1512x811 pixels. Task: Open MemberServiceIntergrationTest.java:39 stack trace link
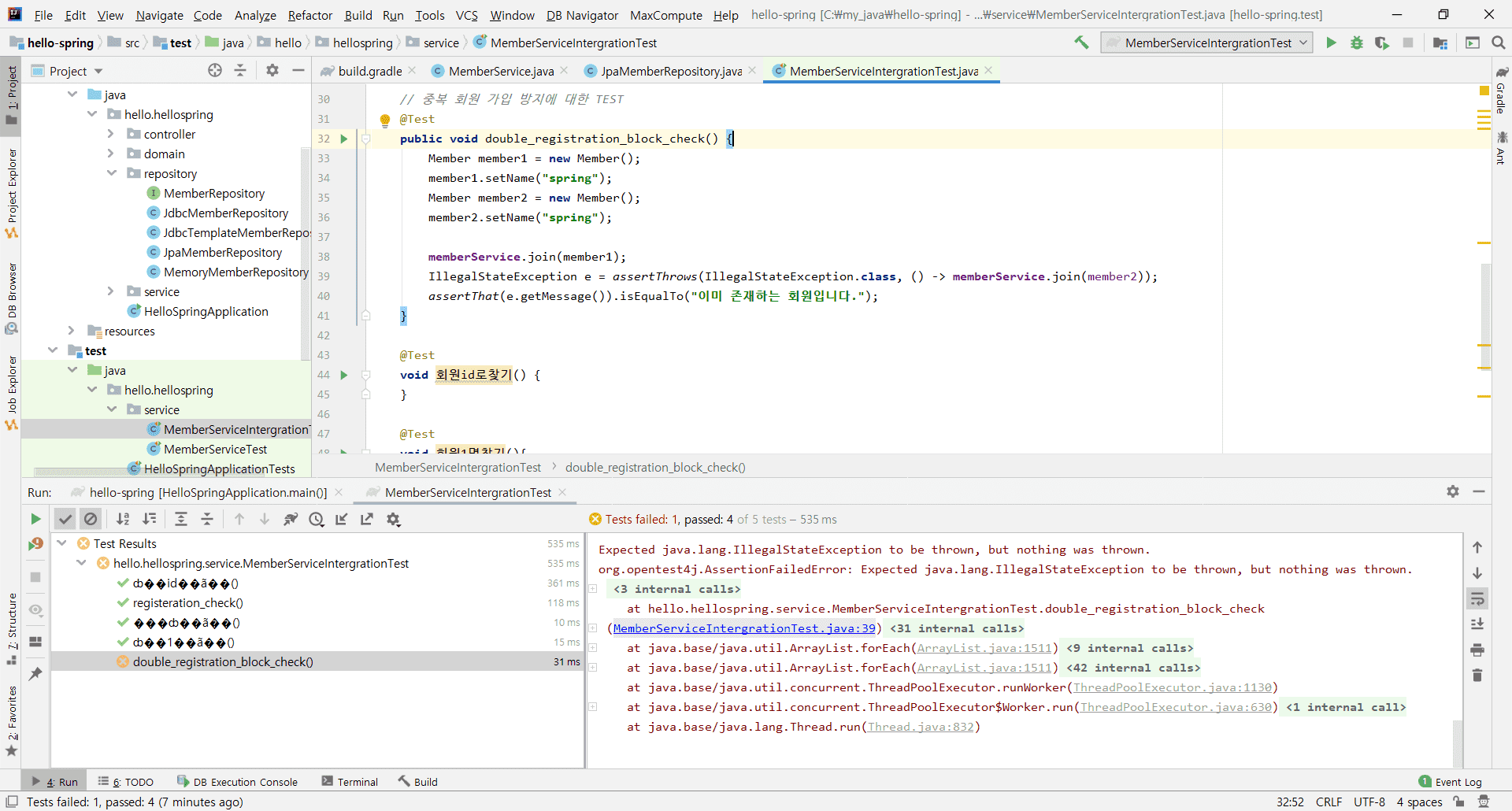(743, 628)
